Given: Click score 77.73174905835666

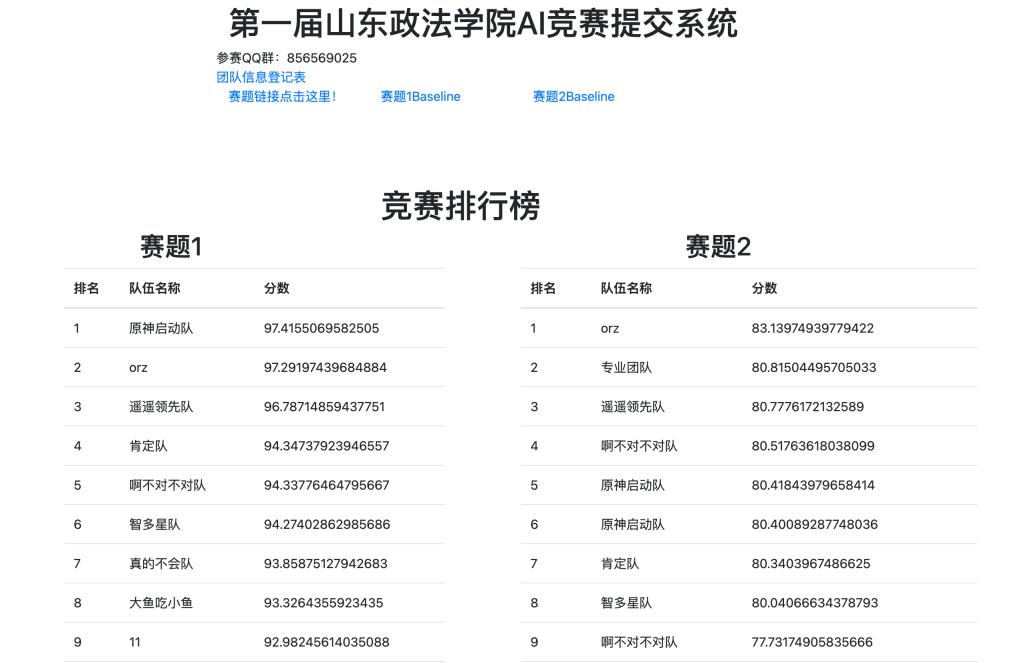Looking at the screenshot, I should pyautogui.click(x=812, y=642).
